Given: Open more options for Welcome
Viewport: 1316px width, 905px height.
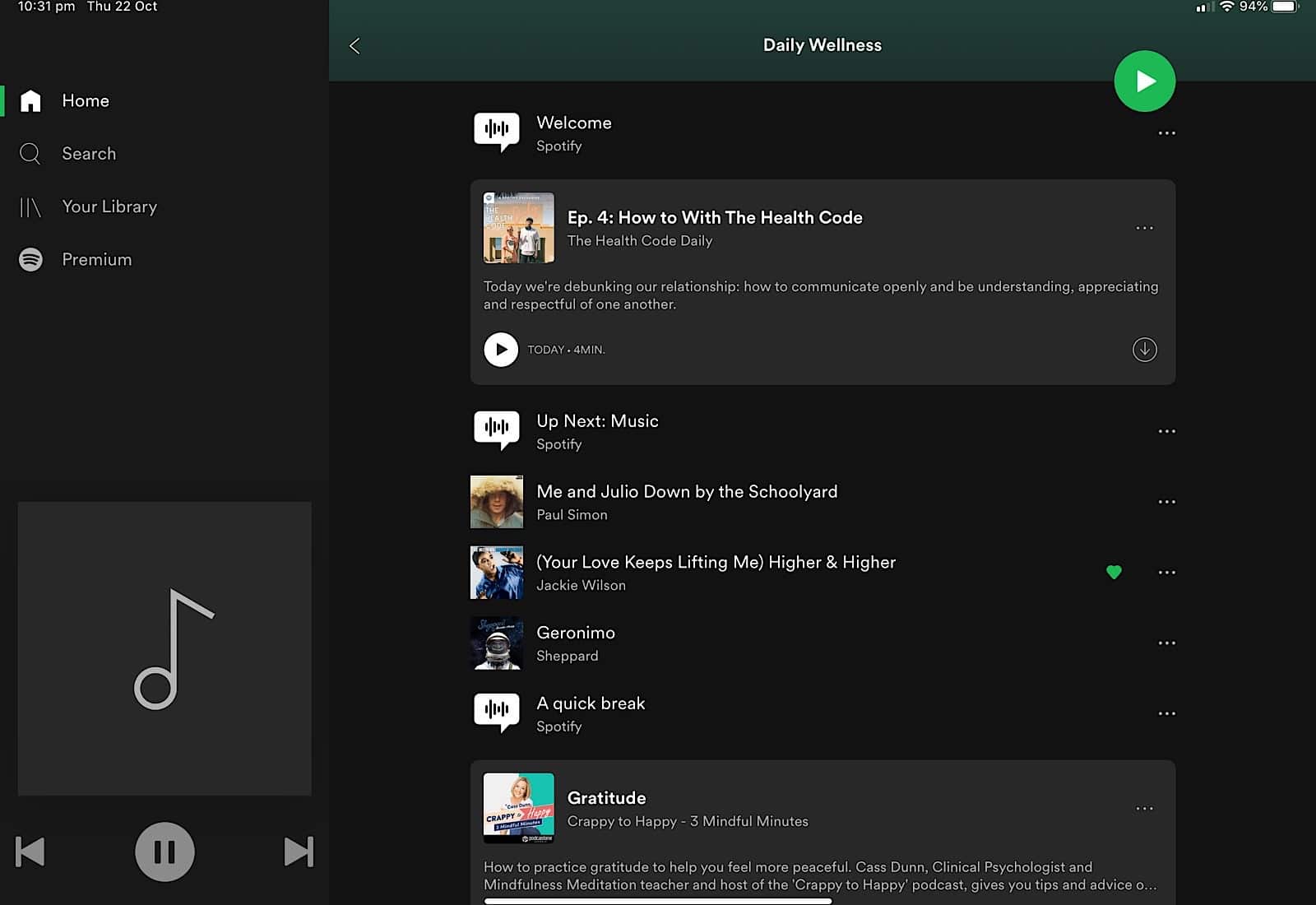Looking at the screenshot, I should pos(1166,133).
